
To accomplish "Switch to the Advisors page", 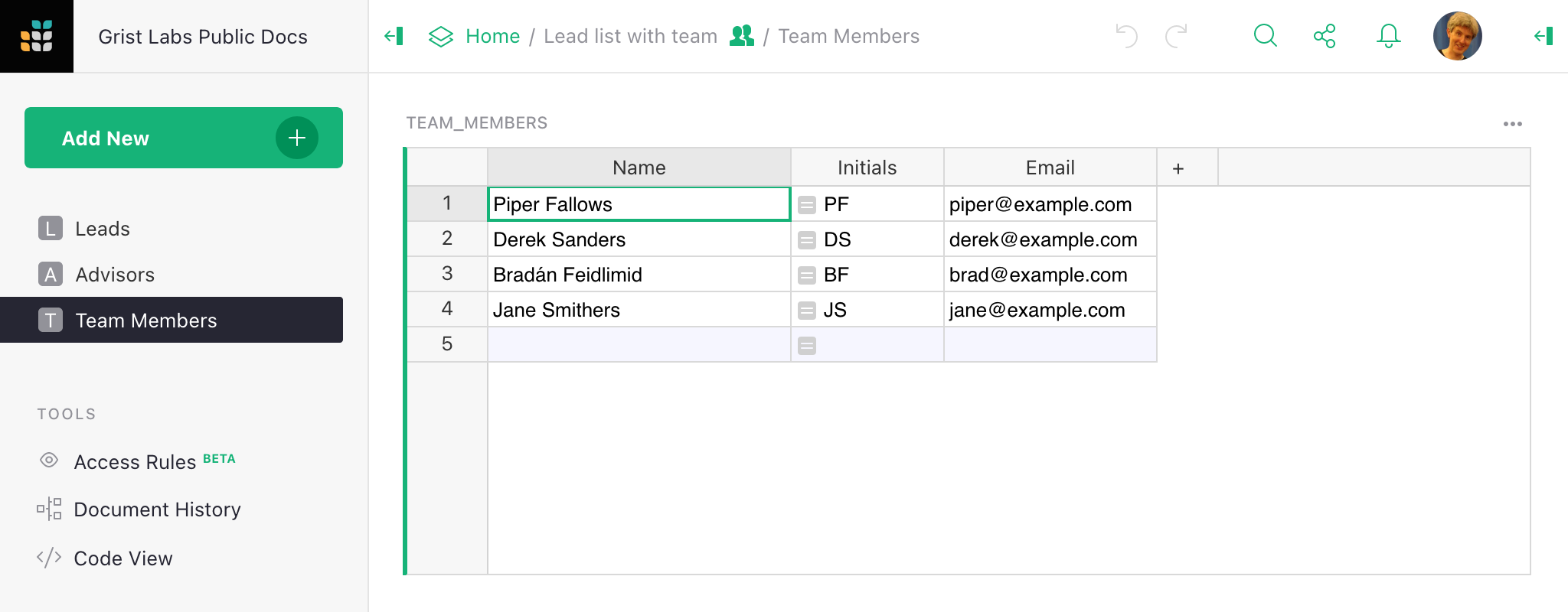I will [115, 274].
